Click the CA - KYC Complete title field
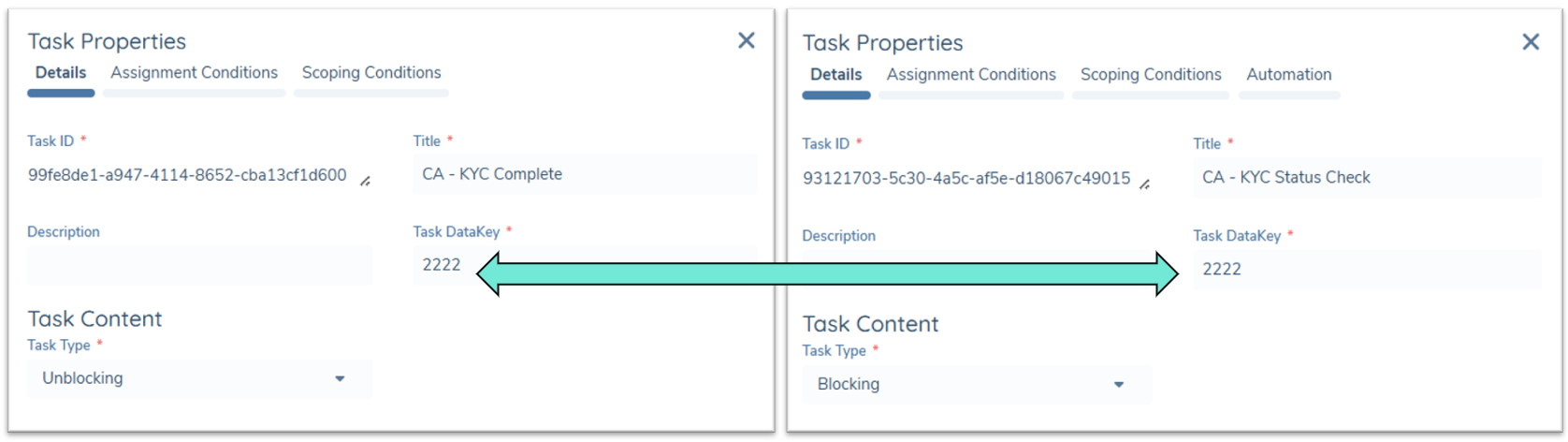 pos(584,174)
